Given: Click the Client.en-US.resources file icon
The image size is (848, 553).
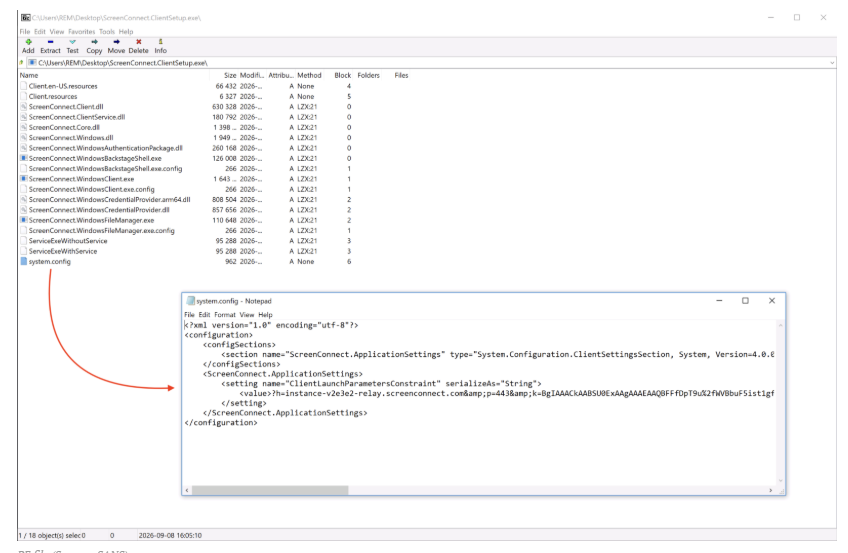Looking at the screenshot, I should pos(24,86).
